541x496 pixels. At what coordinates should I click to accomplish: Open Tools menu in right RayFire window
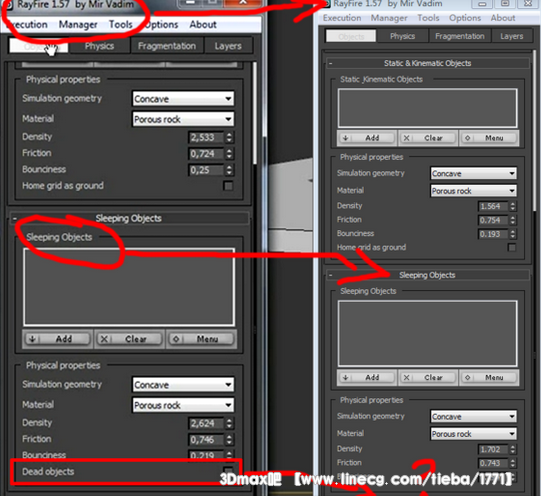pos(428,18)
